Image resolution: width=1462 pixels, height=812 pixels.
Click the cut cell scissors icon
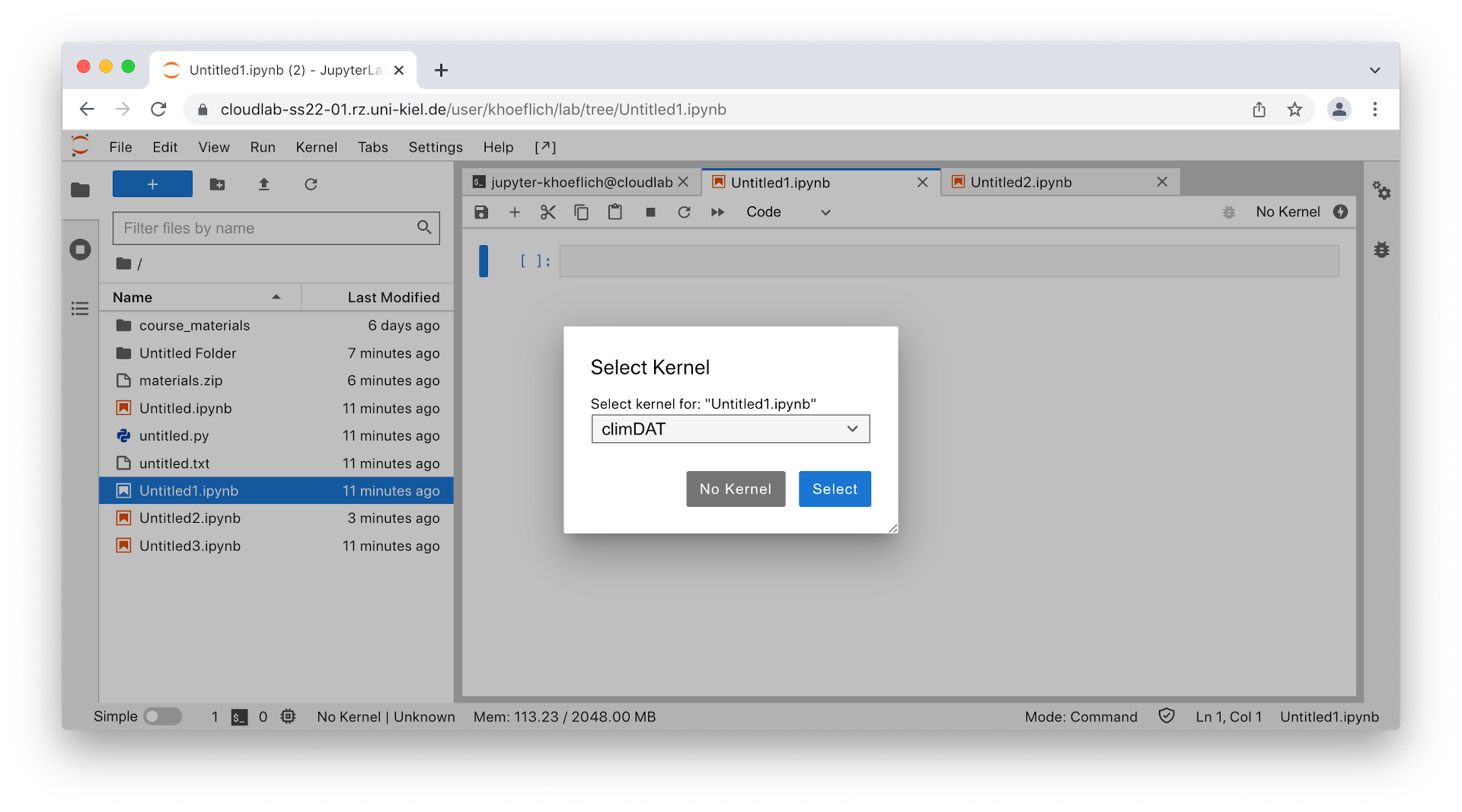[x=547, y=212]
